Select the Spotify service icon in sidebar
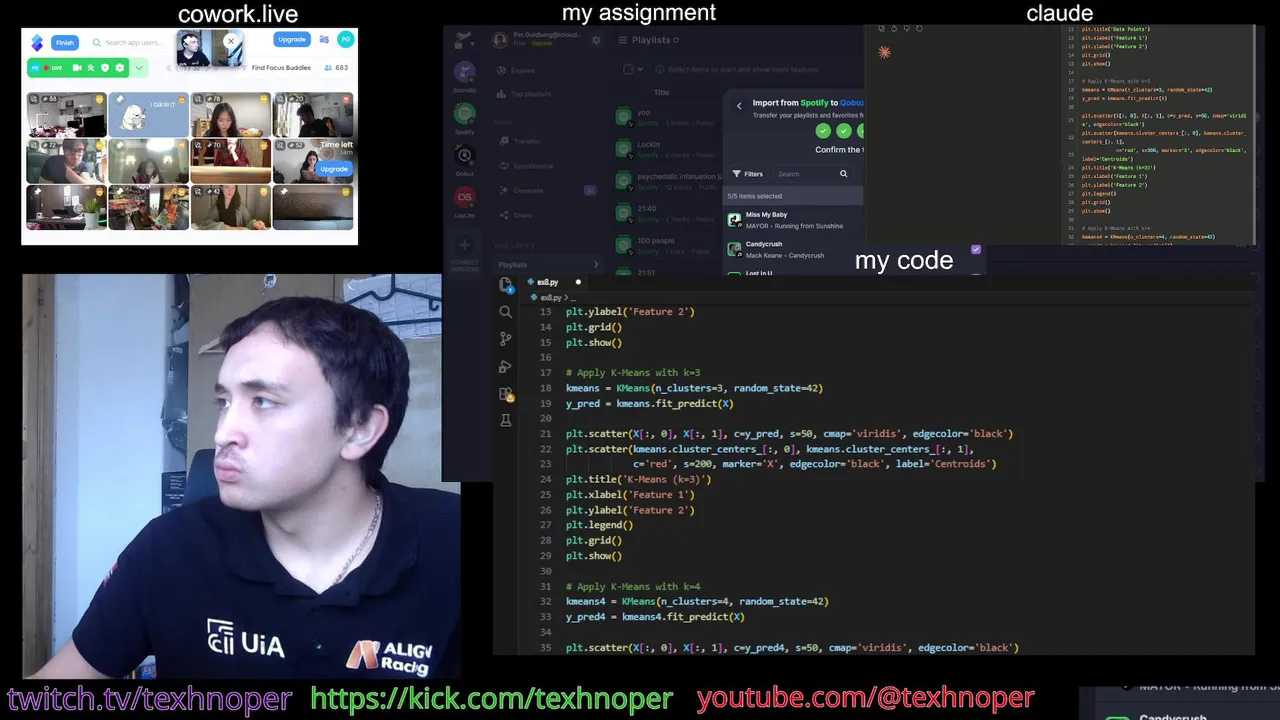 coord(465,113)
